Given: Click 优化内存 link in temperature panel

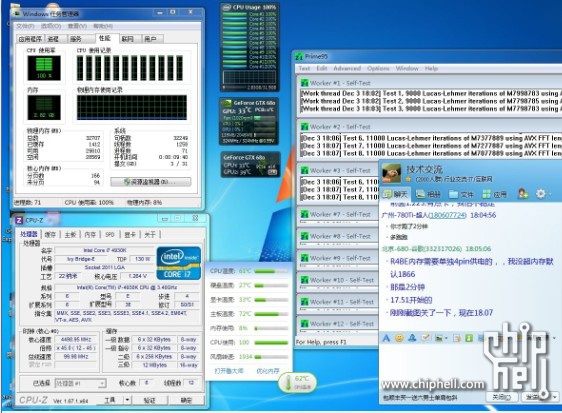Looking at the screenshot, I should pos(268,371).
